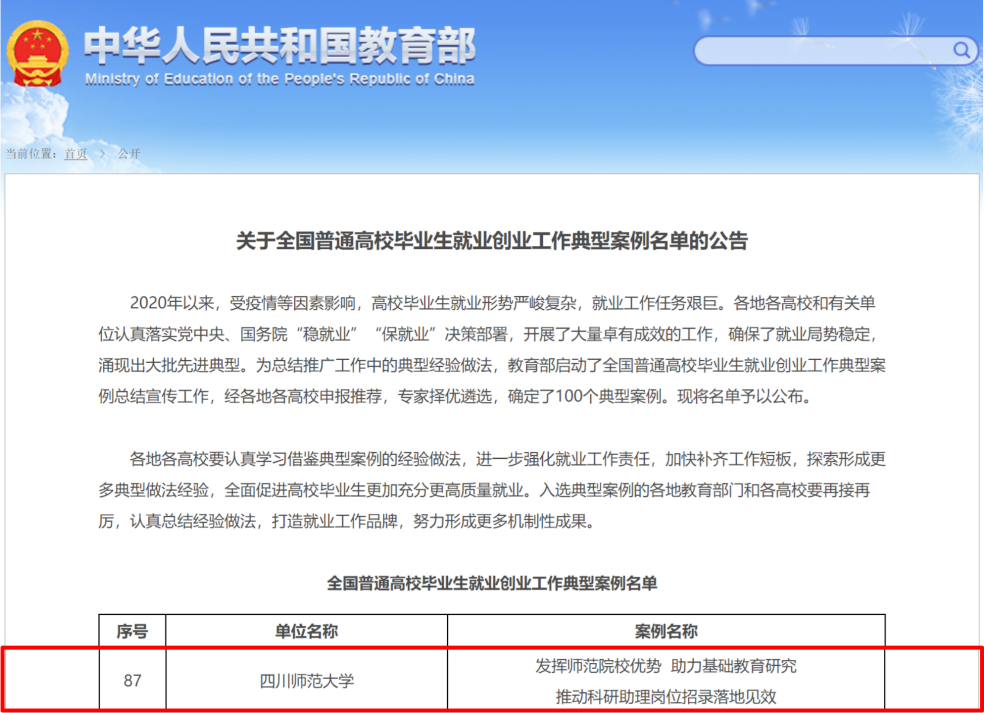Click the 单位名称 column header
Image resolution: width=984 pixels, height=713 pixels.
click(307, 631)
